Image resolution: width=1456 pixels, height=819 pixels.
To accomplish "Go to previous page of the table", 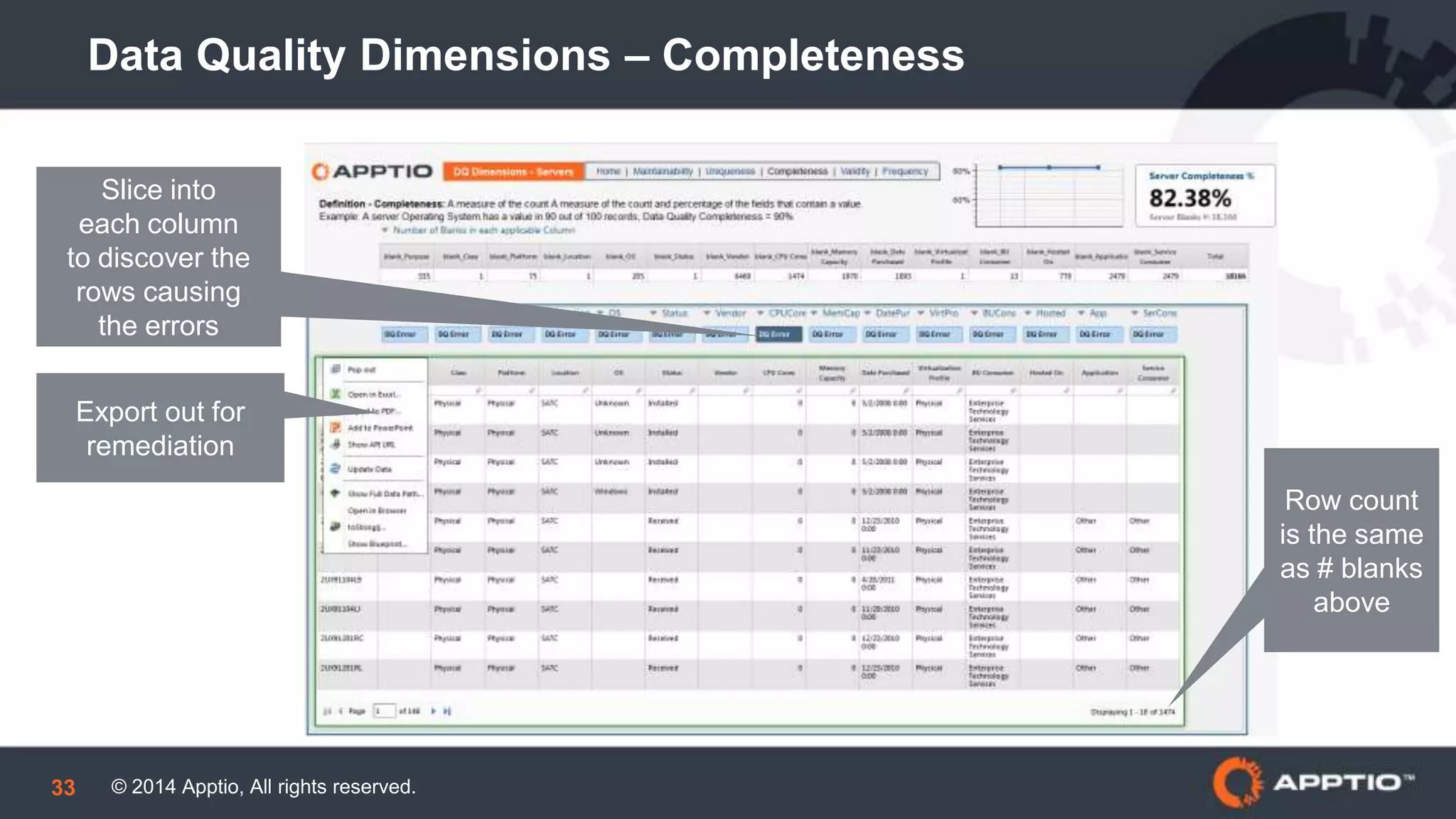I will tap(341, 711).
